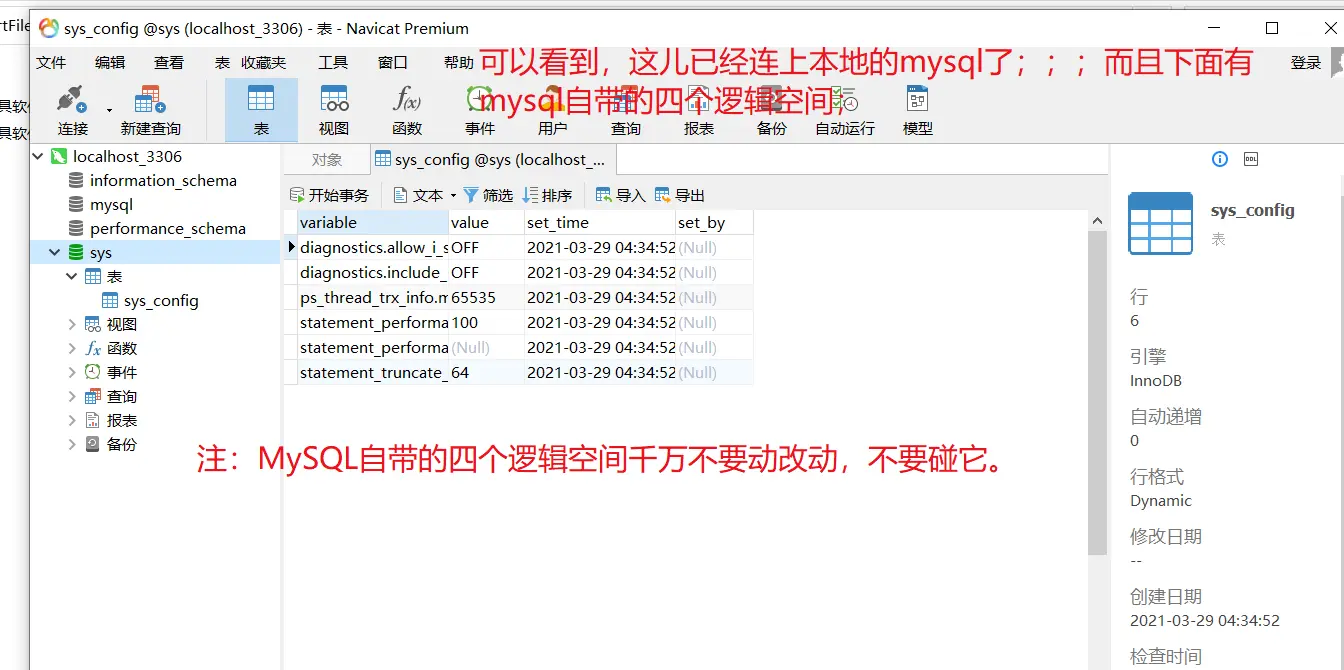The width and height of the screenshot is (1344, 670).
Task: Open the Tools (工具) menu
Action: [333, 63]
